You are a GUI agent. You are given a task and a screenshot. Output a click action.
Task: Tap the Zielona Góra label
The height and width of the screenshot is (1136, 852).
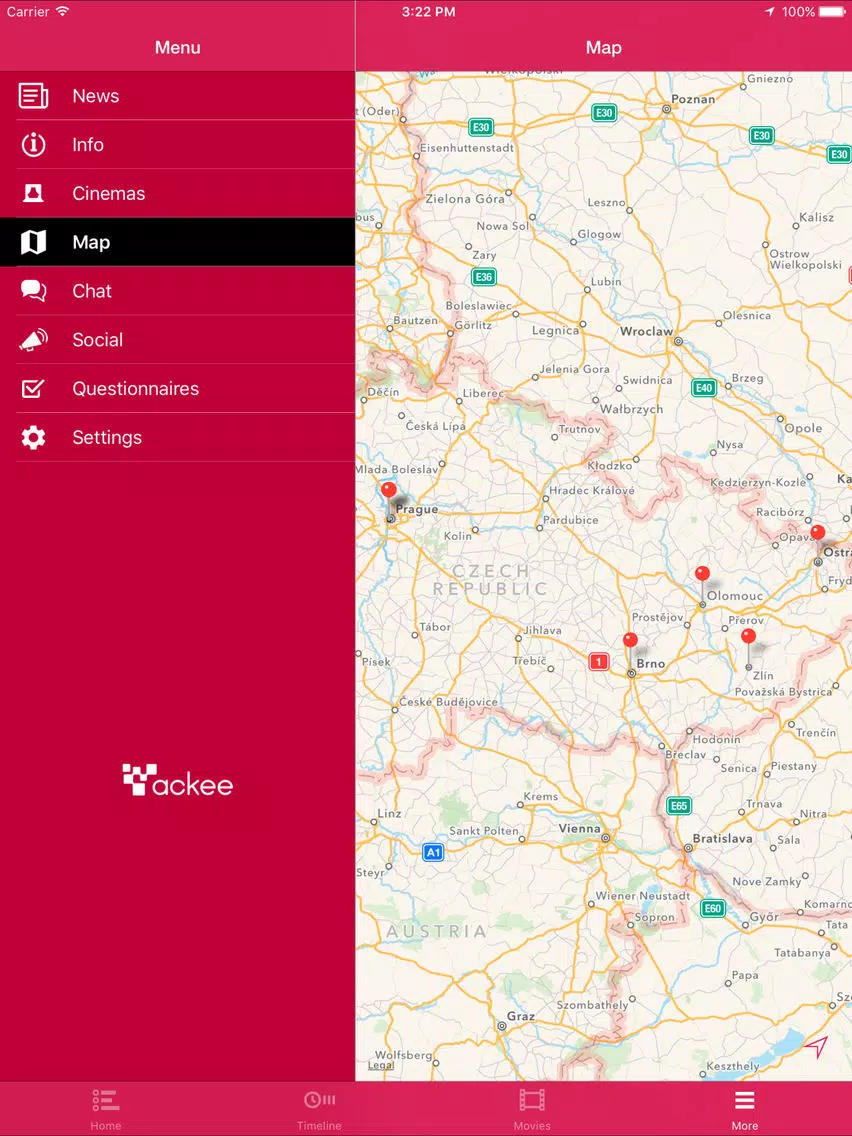point(465,199)
